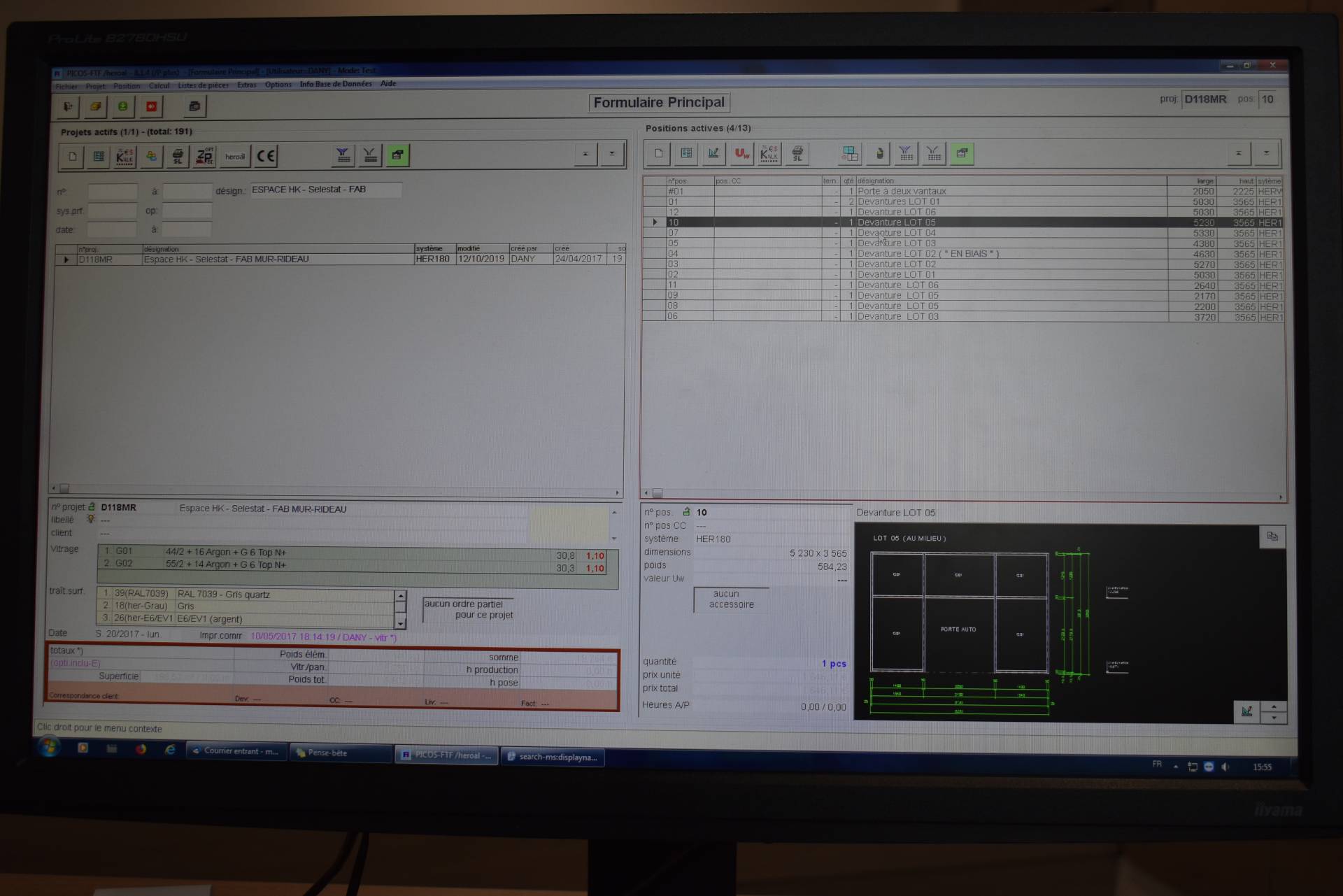
Task: Jump to last position arrow button
Action: point(1266,153)
